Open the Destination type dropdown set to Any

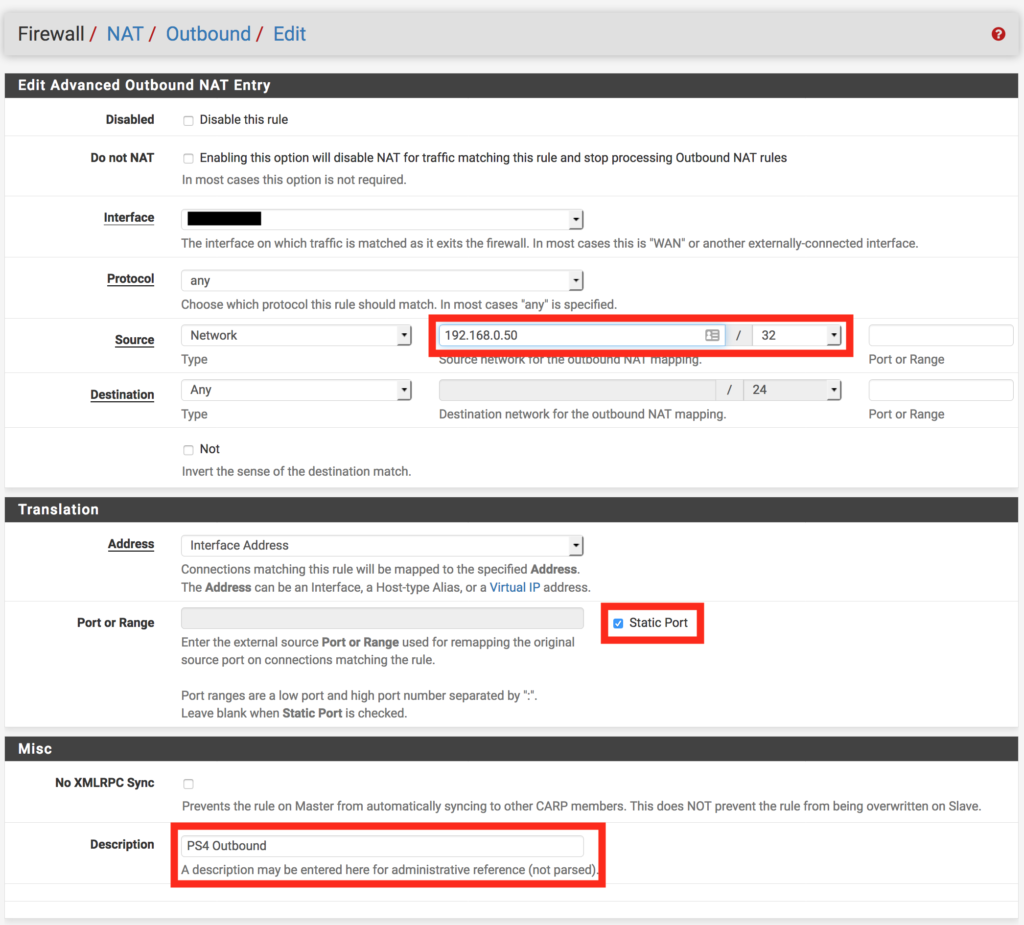[x=296, y=390]
